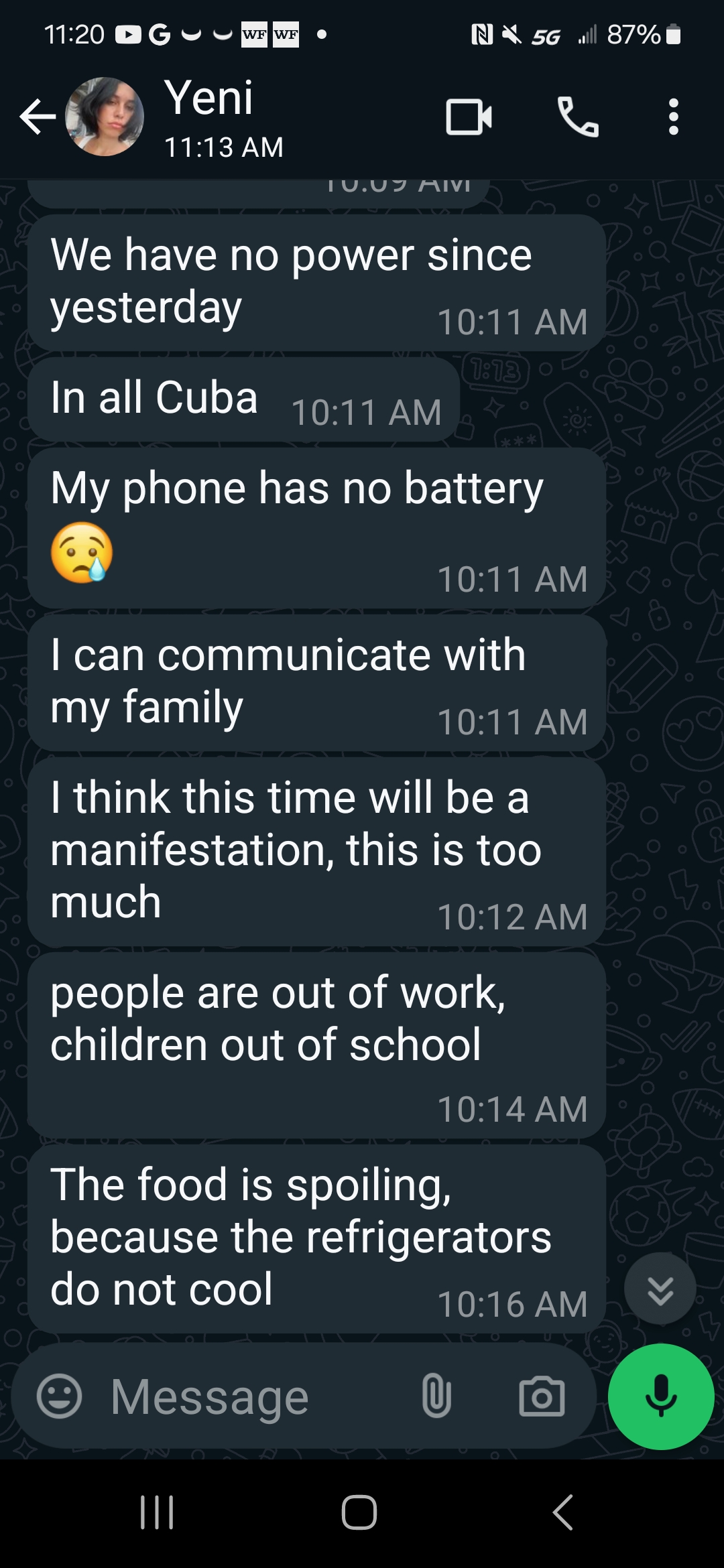Select the "My phone has no battery" message
The height and width of the screenshot is (1568, 724).
(317, 528)
